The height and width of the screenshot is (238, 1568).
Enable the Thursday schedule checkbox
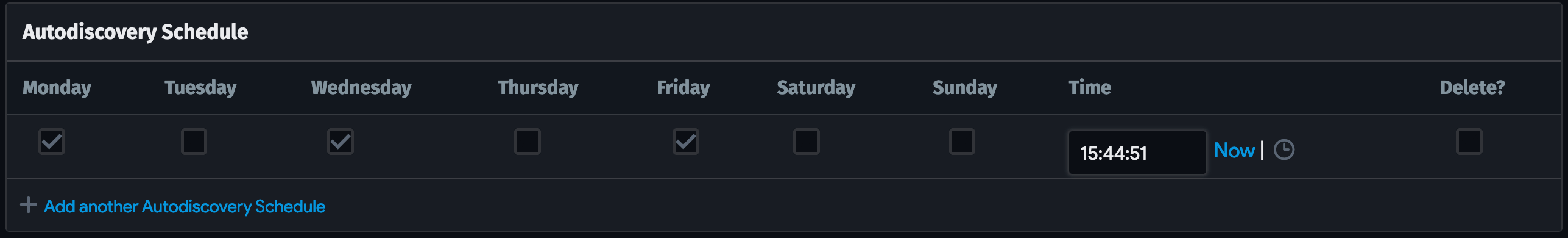tap(528, 142)
